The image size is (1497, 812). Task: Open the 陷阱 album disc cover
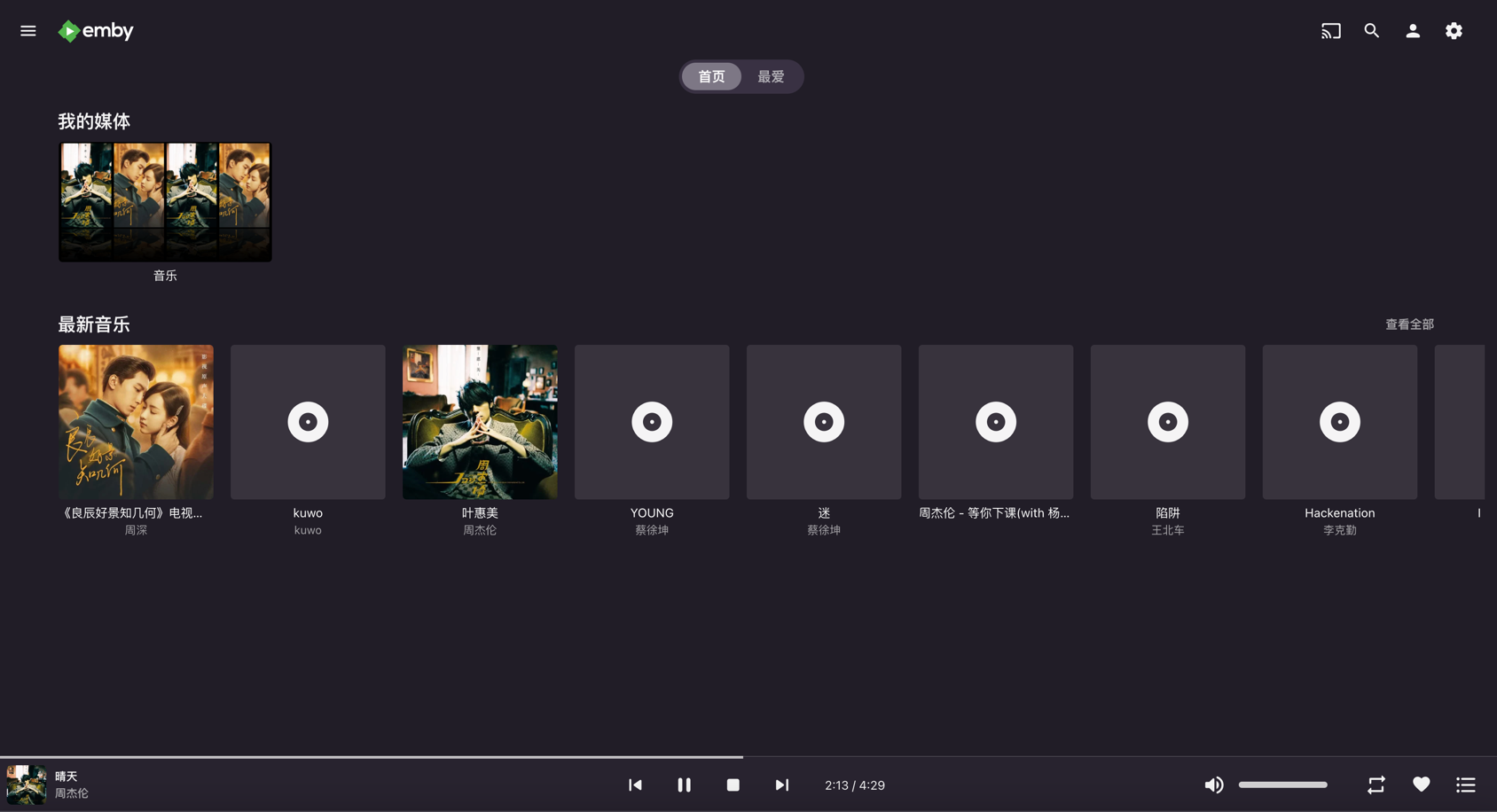(x=1168, y=422)
